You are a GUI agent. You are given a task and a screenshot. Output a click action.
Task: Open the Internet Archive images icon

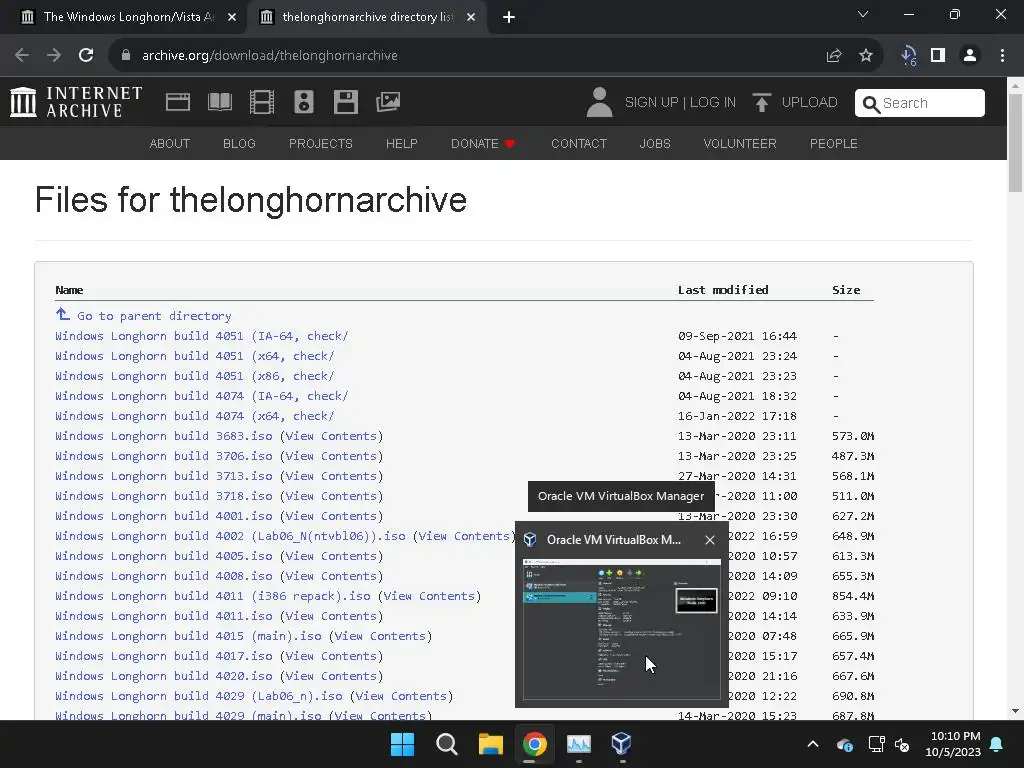click(x=388, y=102)
